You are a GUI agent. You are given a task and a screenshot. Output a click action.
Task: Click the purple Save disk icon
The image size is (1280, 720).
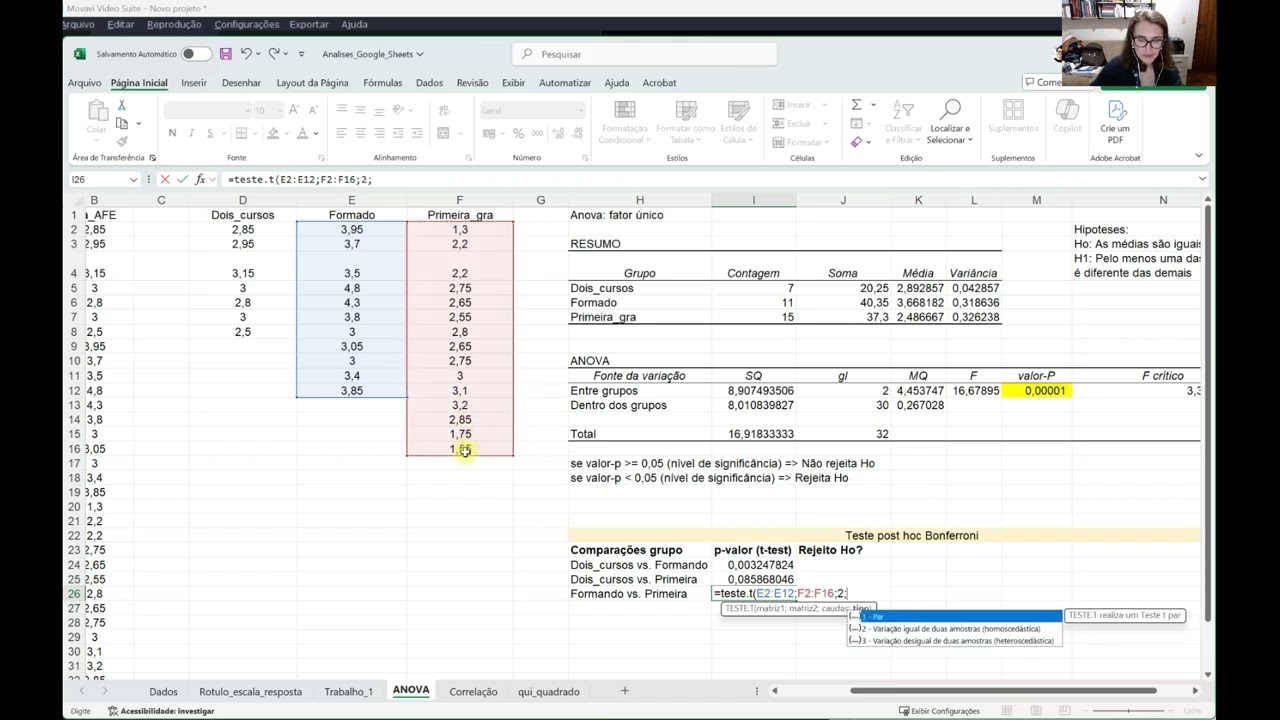226,54
